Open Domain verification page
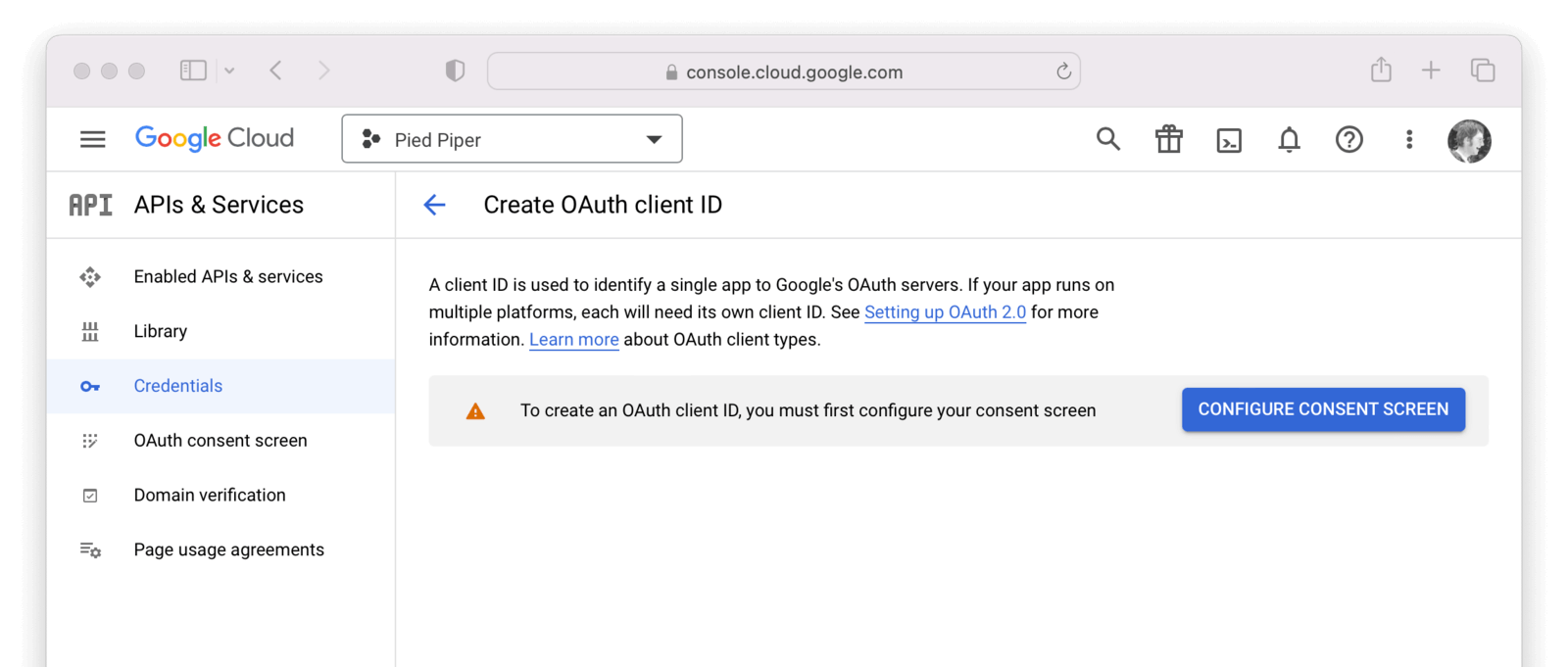Screen dimensions: 1568x667 point(221,496)
